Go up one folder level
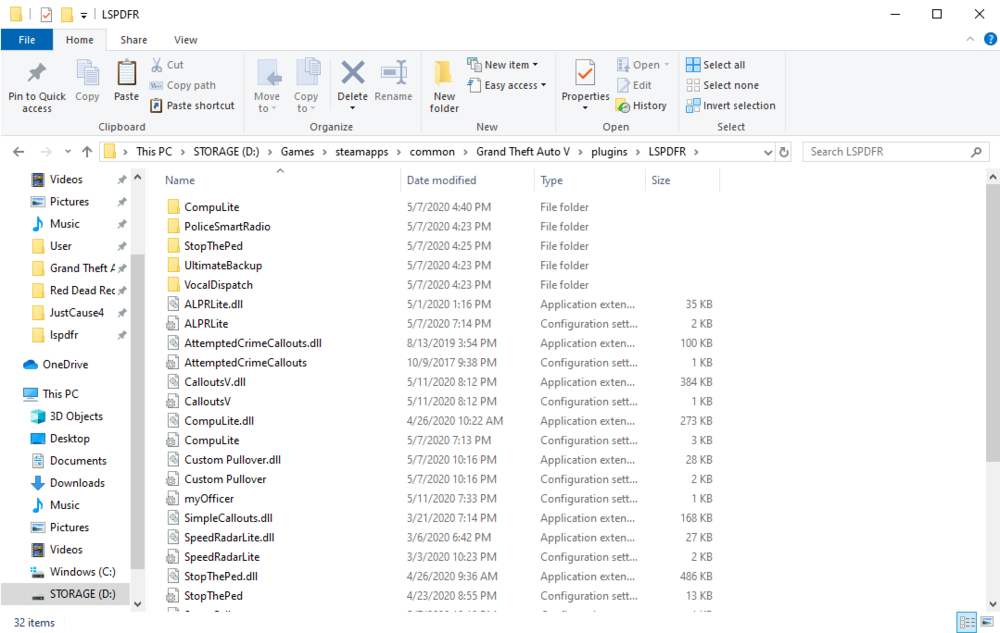 tap(87, 152)
